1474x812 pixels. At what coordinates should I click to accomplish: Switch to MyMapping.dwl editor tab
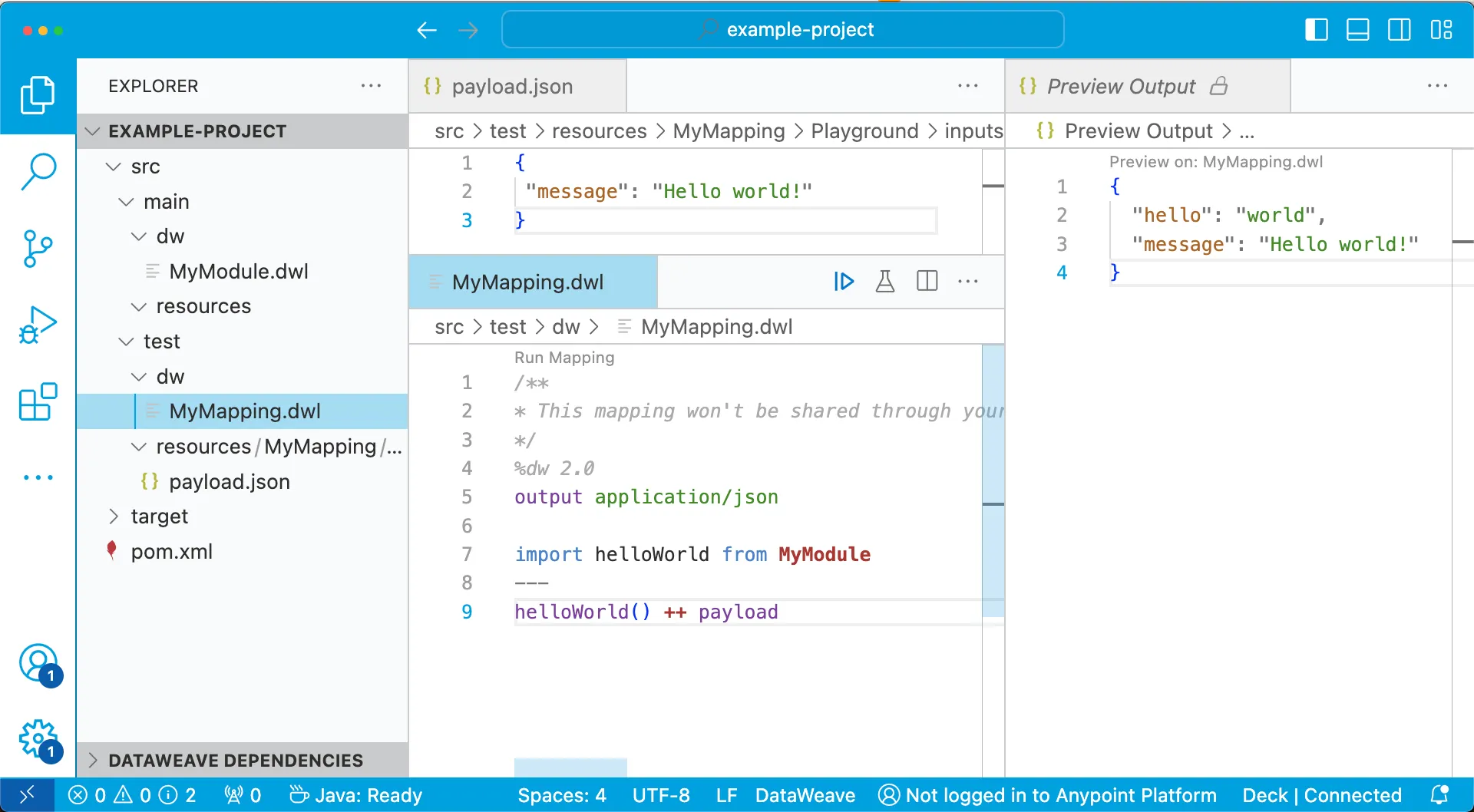tap(533, 282)
